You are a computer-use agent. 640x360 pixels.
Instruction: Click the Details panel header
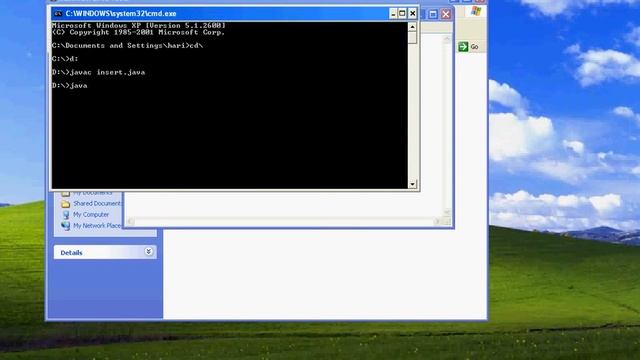coord(105,252)
